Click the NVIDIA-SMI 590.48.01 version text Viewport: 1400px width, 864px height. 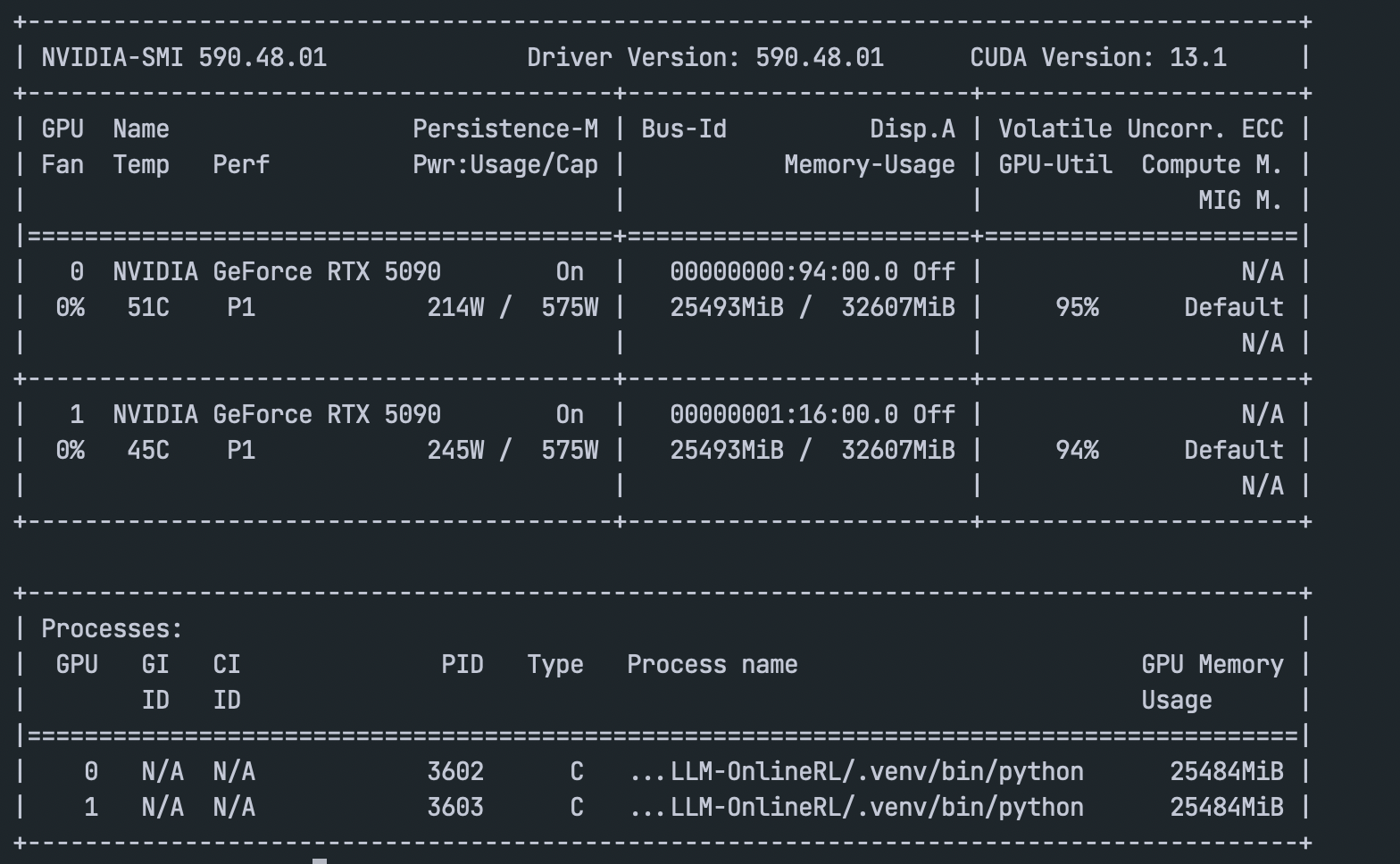pos(184,58)
